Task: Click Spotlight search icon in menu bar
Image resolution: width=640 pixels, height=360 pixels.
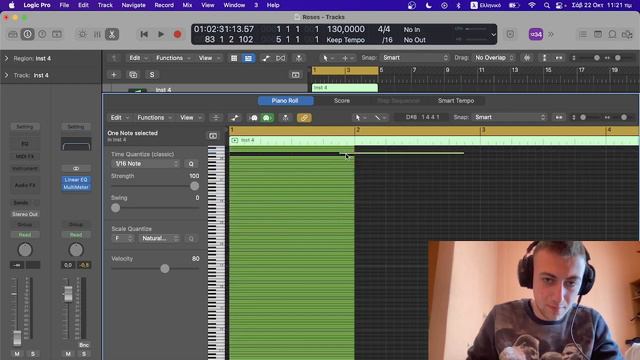Action: (547, 5)
